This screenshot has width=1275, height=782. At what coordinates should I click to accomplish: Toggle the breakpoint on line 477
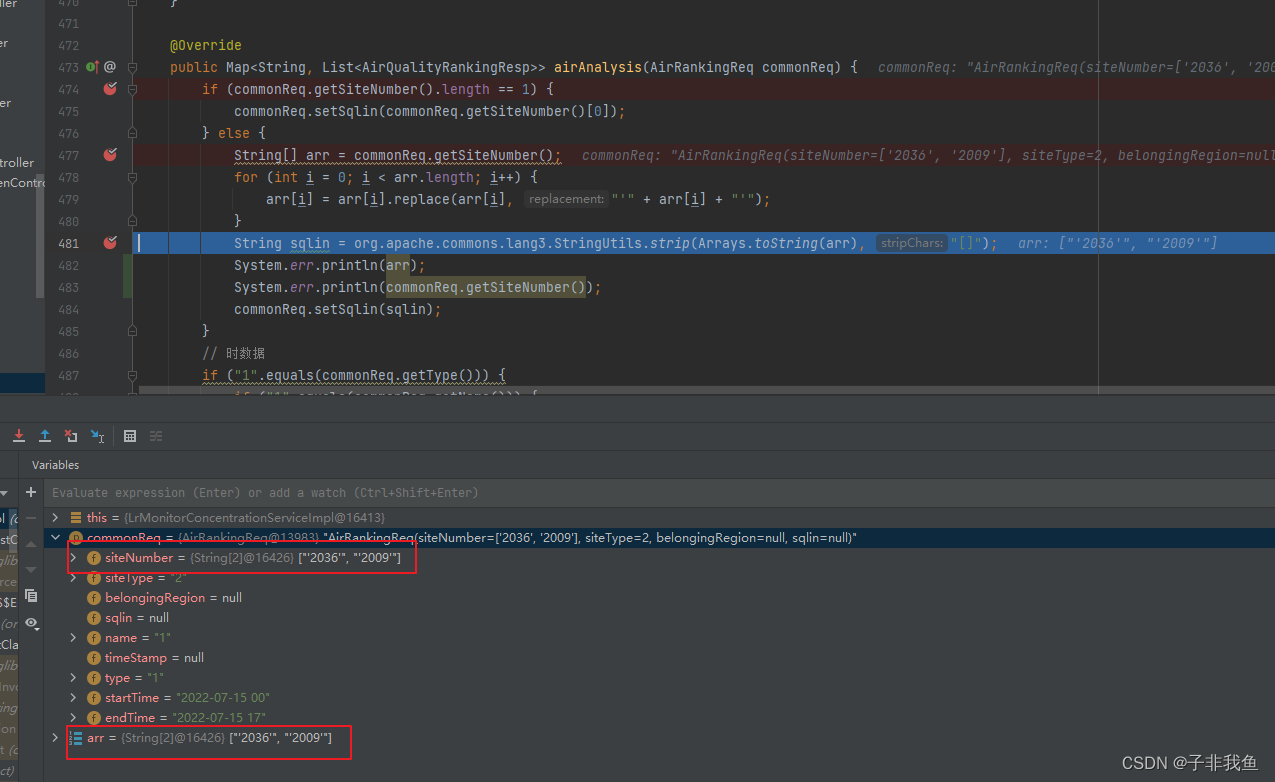coord(110,155)
